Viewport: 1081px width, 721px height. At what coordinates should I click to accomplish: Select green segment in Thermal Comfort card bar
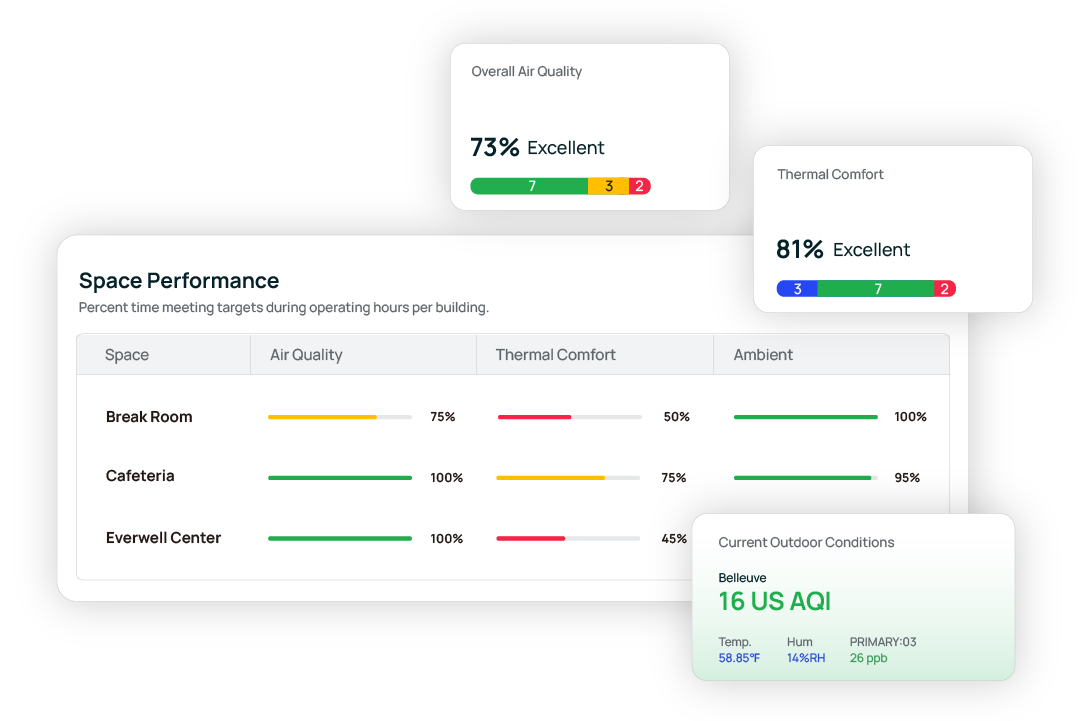(876, 289)
